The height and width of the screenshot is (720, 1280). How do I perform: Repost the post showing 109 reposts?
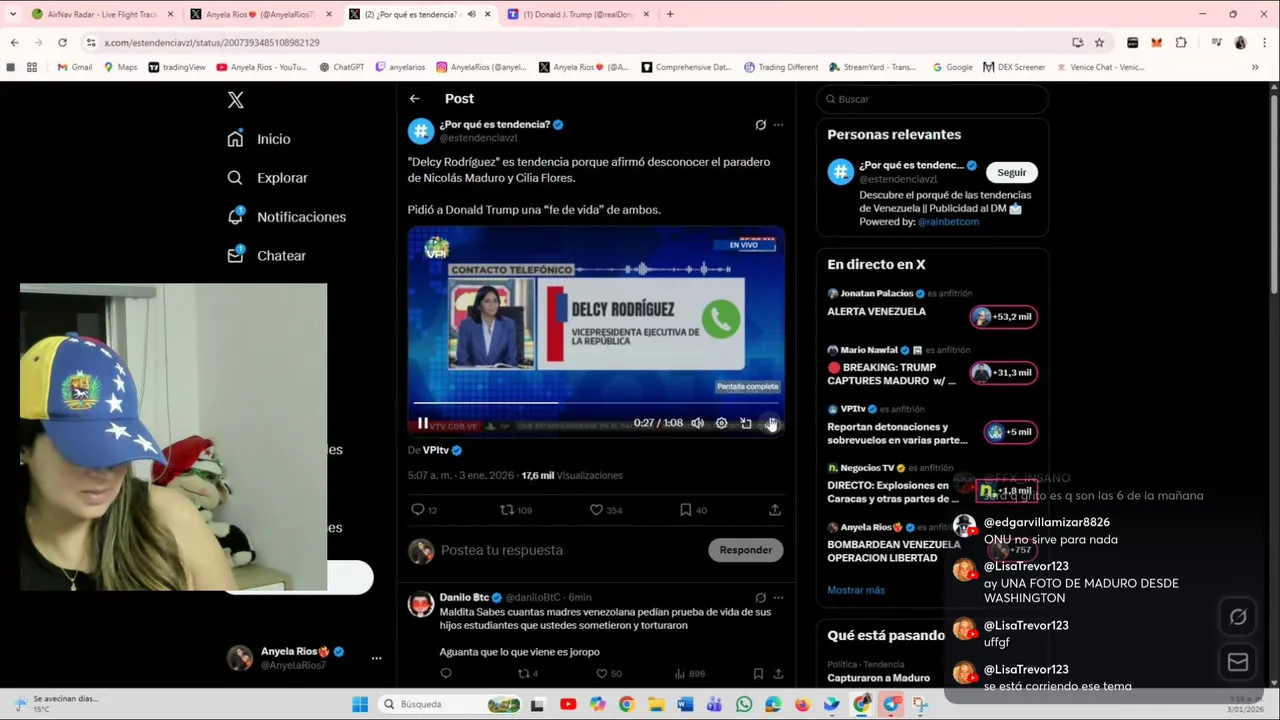516,510
